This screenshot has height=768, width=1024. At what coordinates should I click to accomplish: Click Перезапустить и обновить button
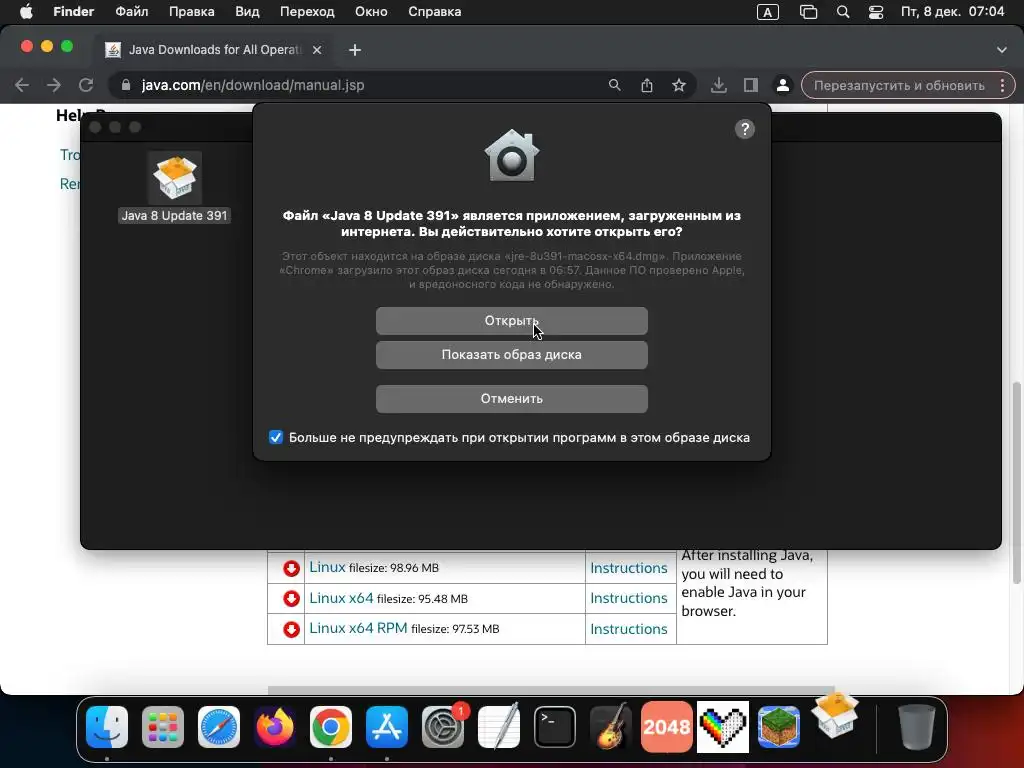coord(899,86)
